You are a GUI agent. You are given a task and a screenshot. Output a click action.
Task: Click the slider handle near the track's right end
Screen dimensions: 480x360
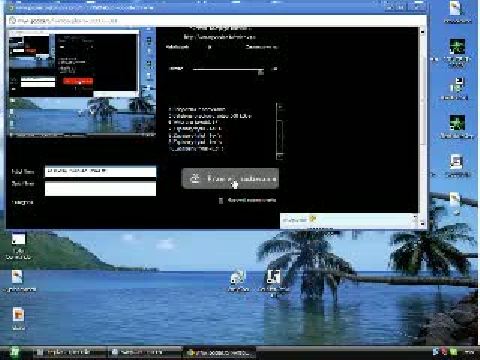pos(261,72)
